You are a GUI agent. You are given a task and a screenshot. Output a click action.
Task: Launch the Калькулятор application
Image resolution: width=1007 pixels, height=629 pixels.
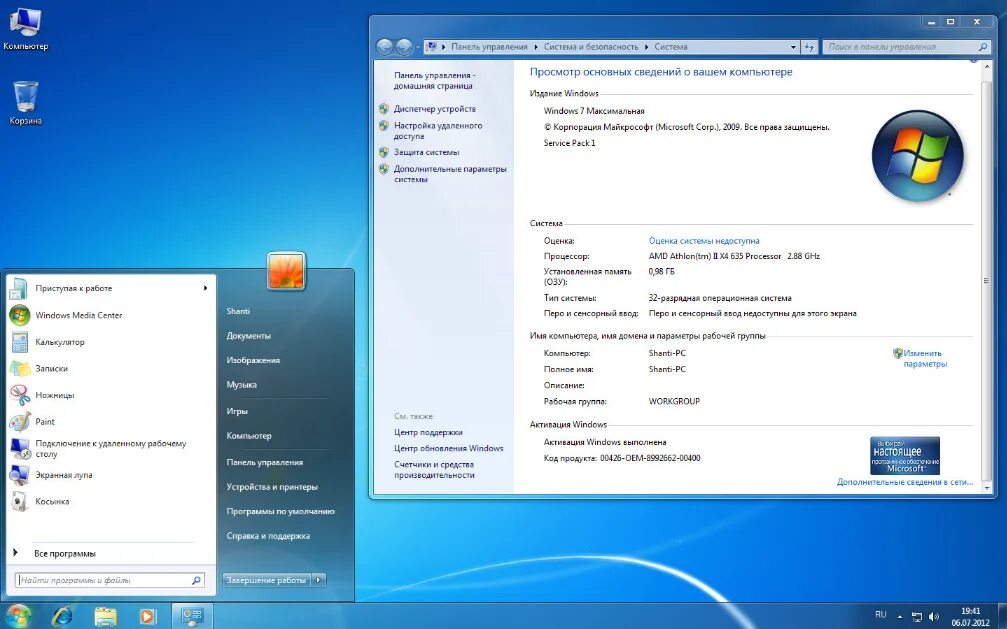[x=58, y=342]
